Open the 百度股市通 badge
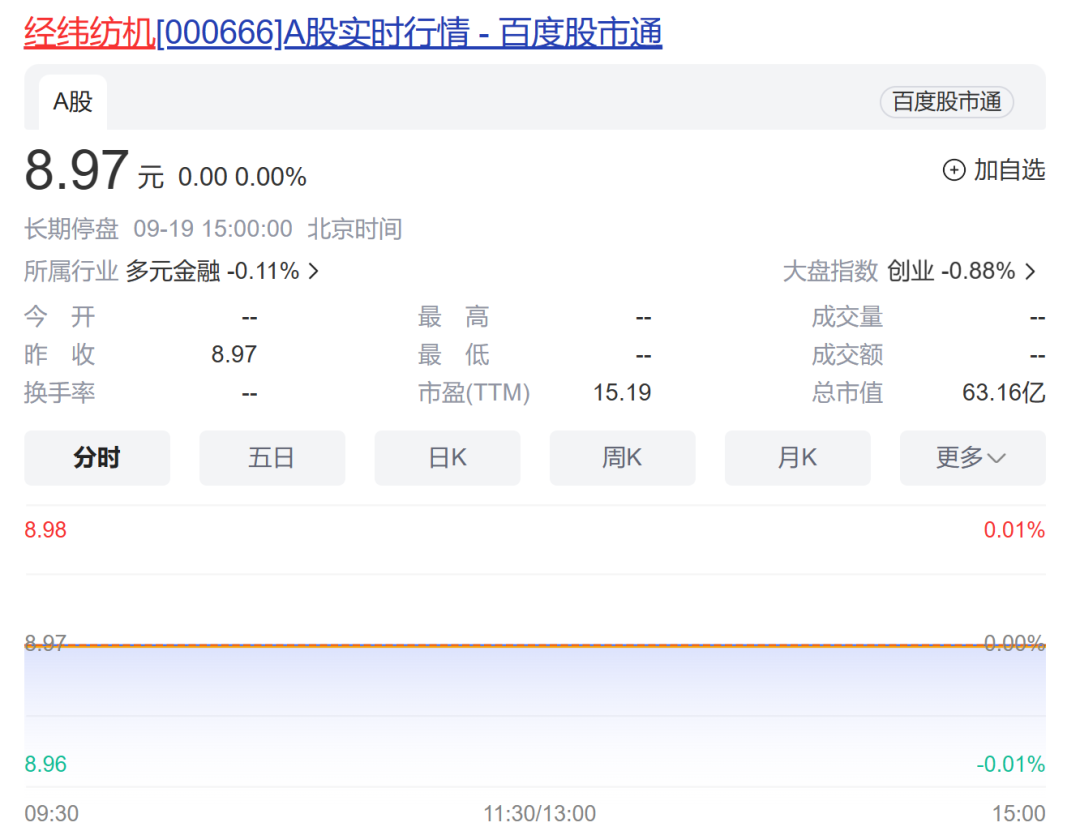This screenshot has width=1080, height=831. 946,102
